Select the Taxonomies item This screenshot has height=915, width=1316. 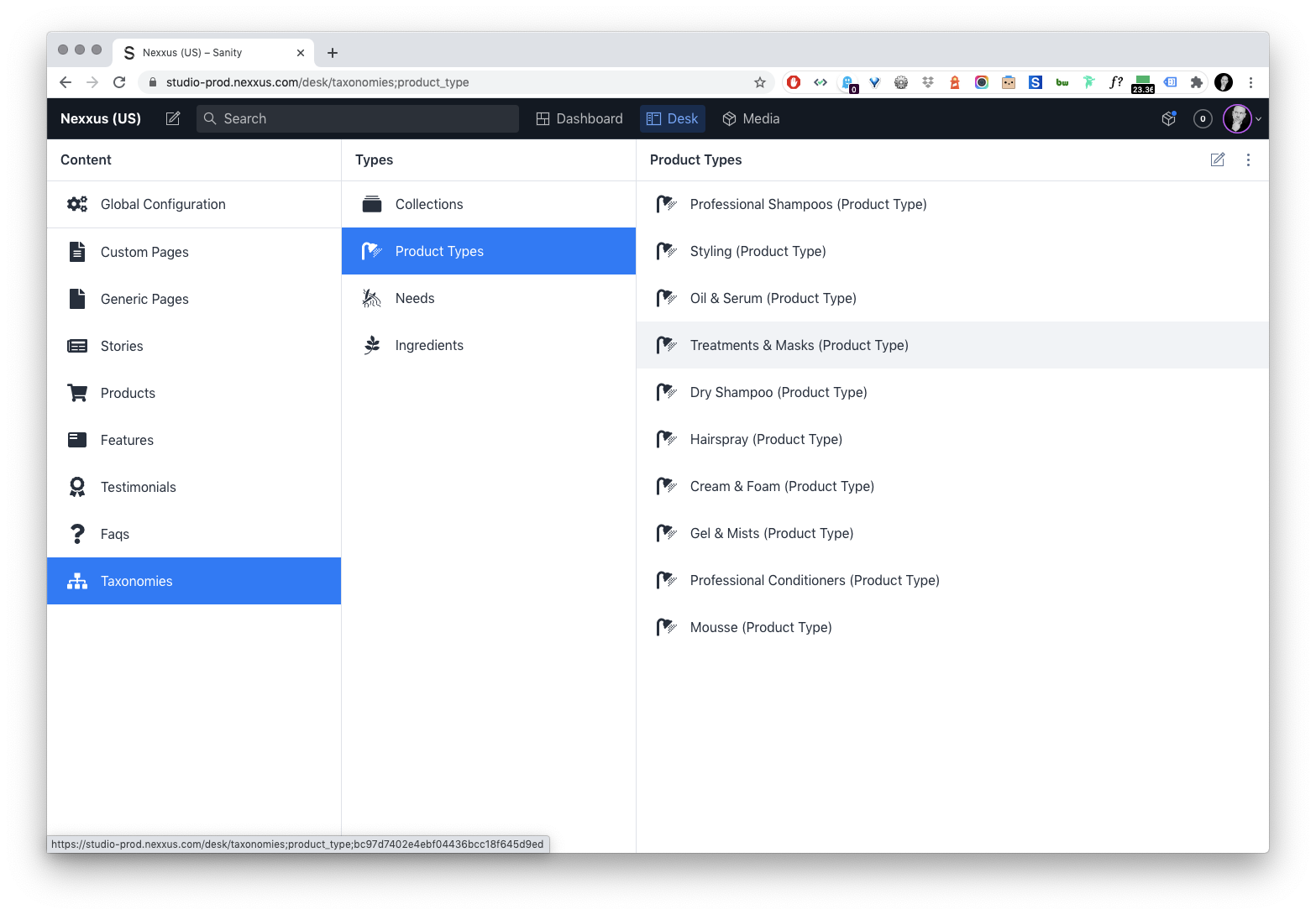point(194,581)
